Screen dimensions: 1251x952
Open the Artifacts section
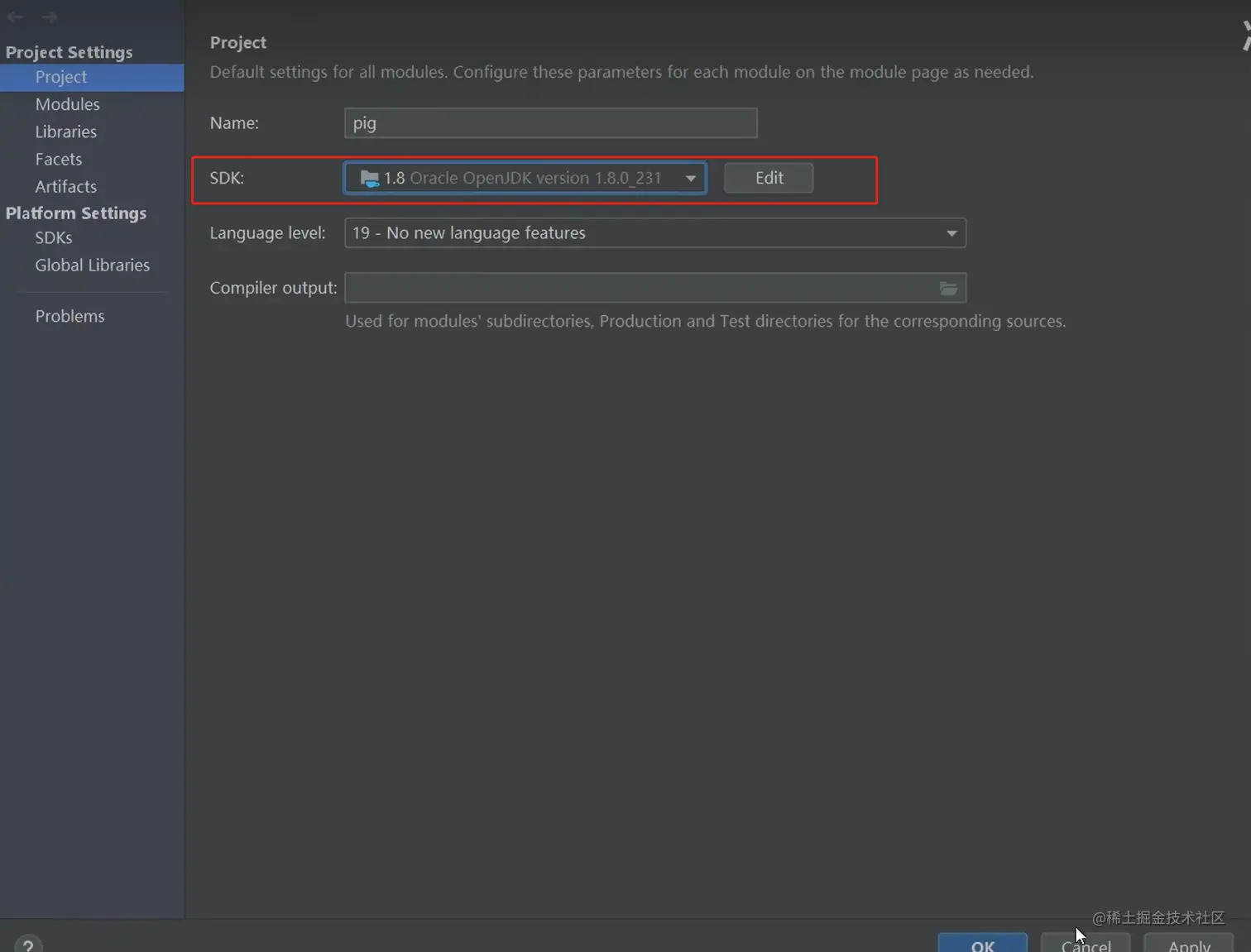[x=66, y=186]
